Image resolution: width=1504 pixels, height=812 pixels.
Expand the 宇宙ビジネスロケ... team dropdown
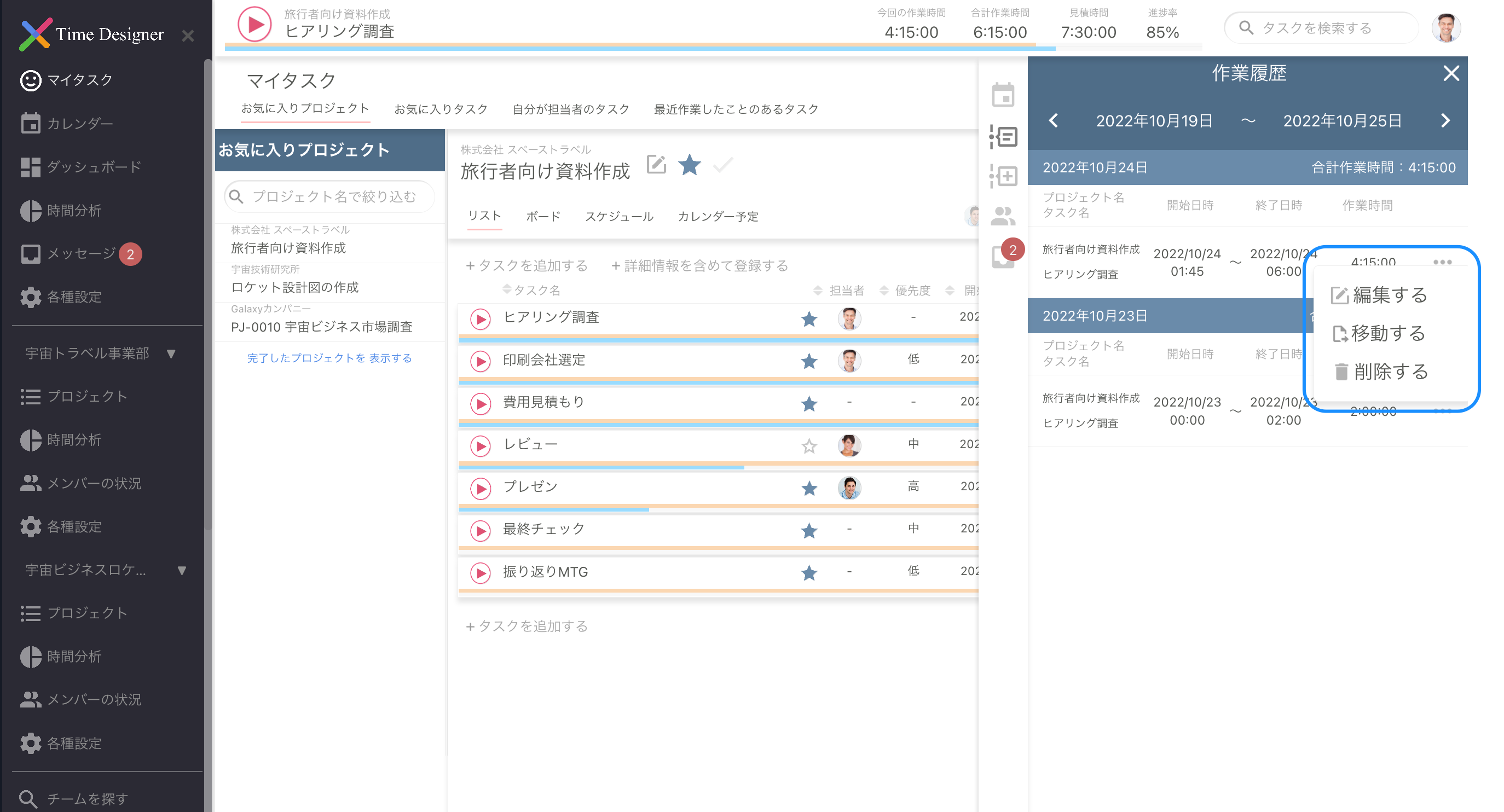point(182,570)
